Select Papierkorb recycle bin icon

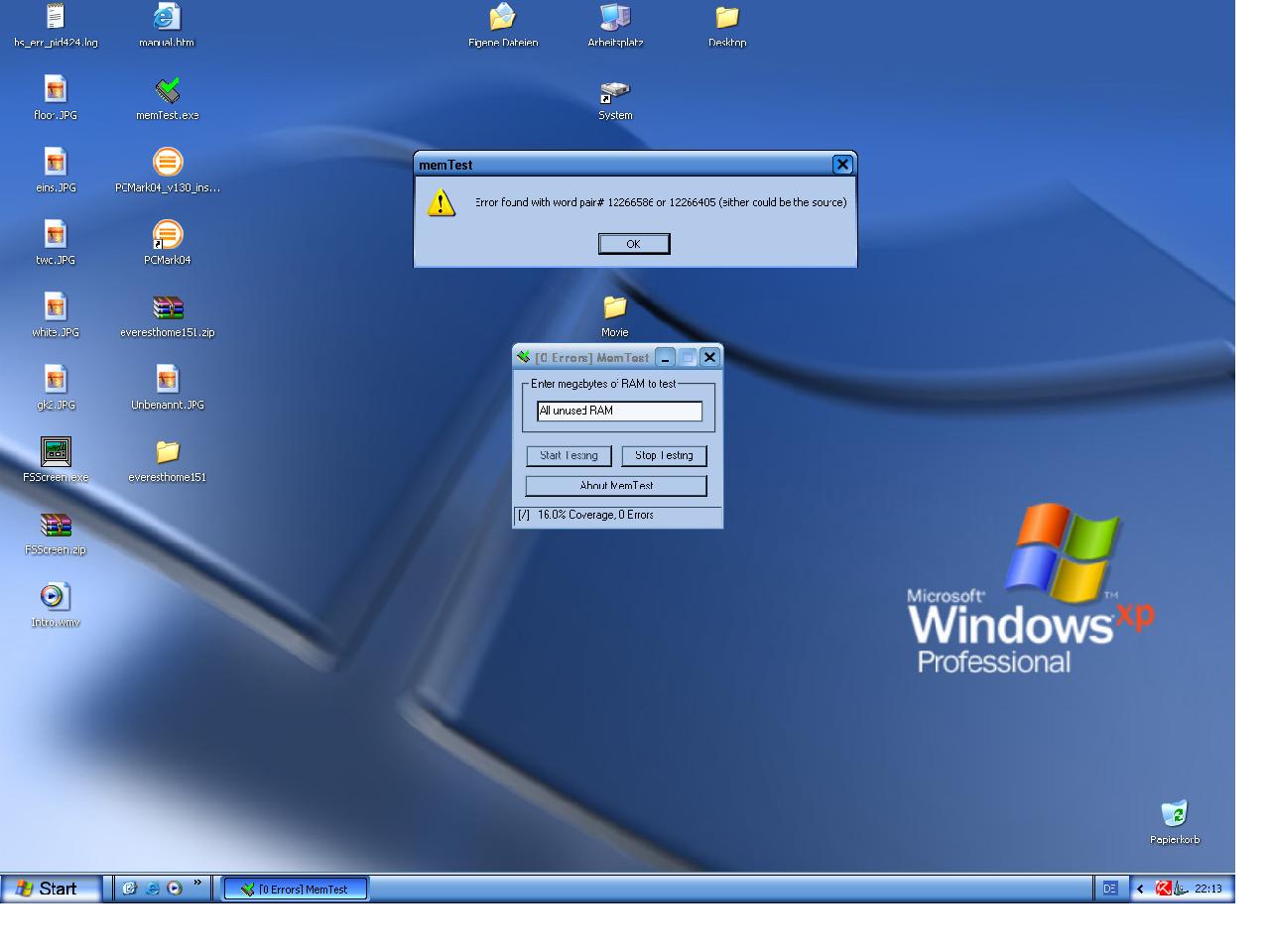pyautogui.click(x=1175, y=823)
